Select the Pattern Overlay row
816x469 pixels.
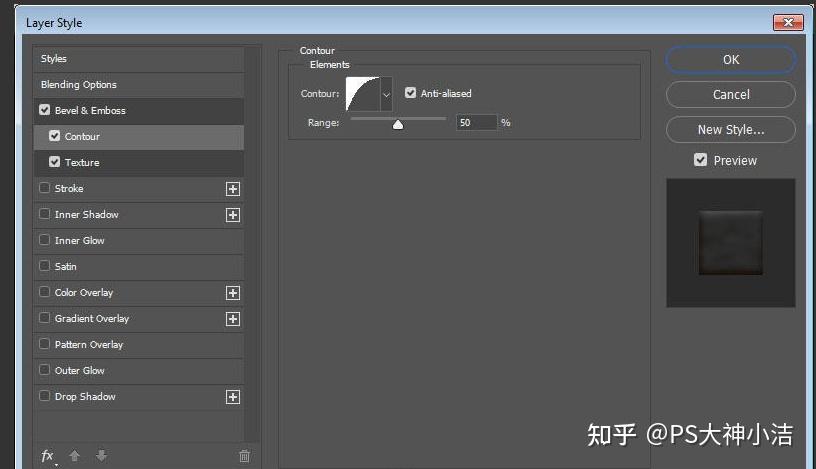pyautogui.click(x=139, y=345)
